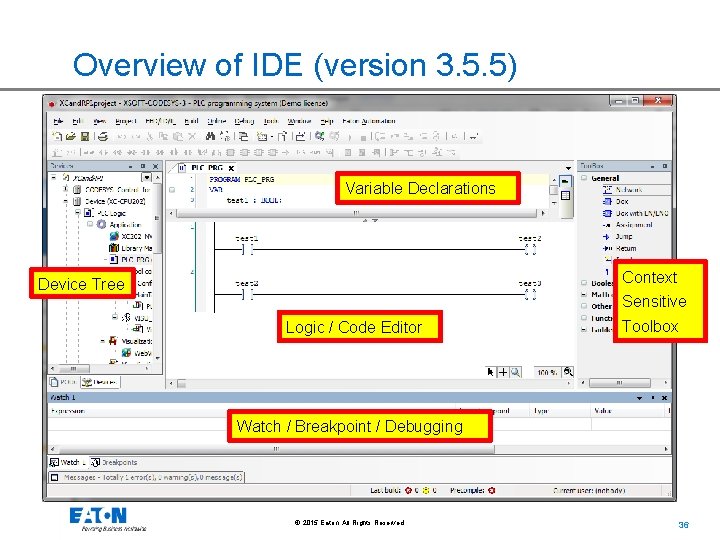Screen dimensions: 720x540
Task: Switch to the POUs tab below tree
Action: (64, 382)
